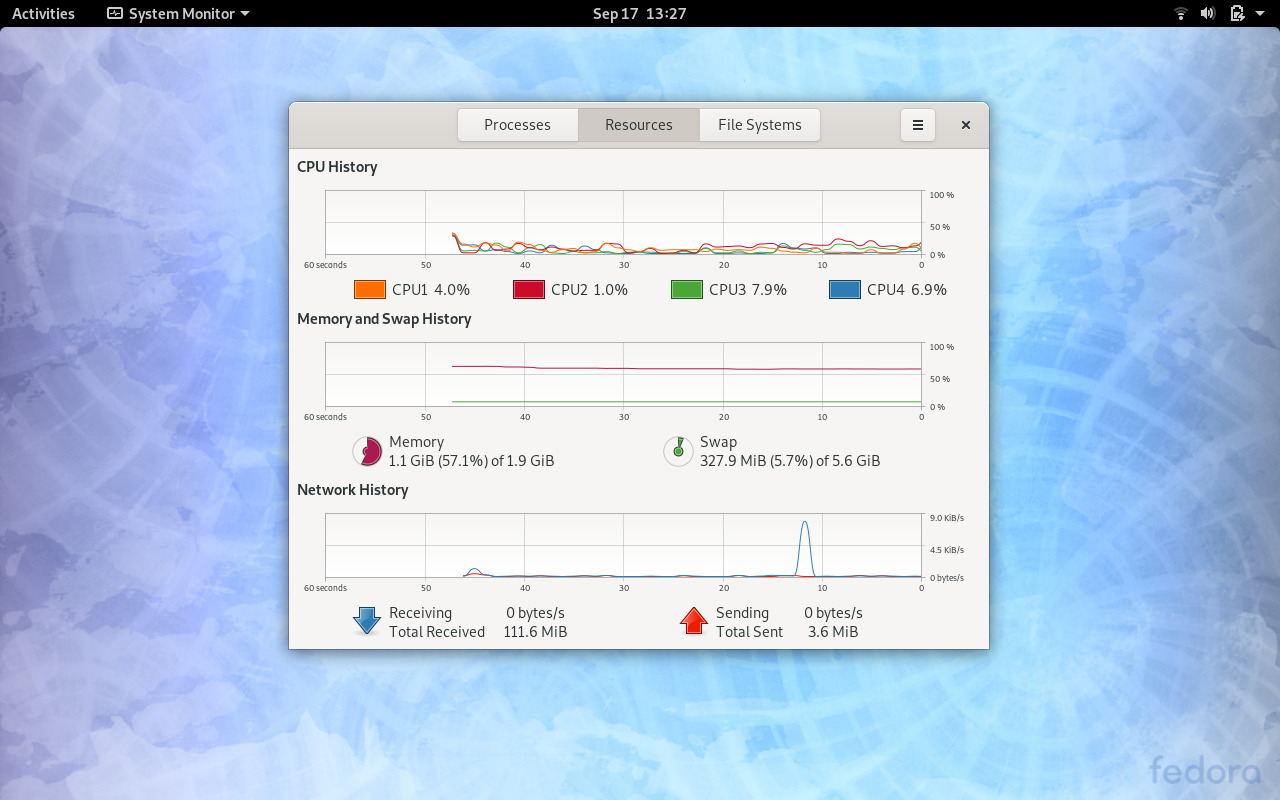Expand the system status menu arrow
The height and width of the screenshot is (800, 1280).
[1262, 14]
